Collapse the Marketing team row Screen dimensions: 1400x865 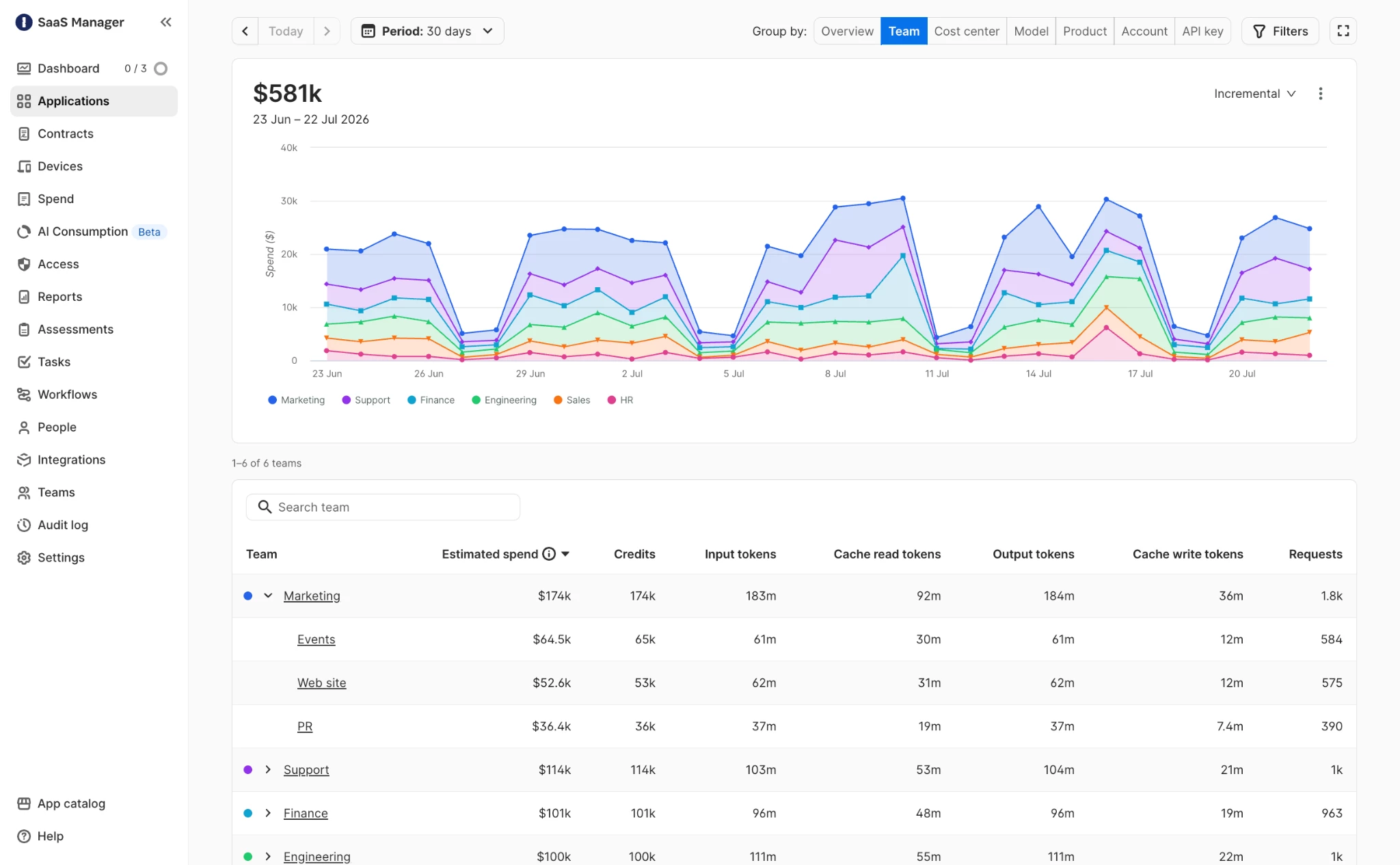coord(268,596)
